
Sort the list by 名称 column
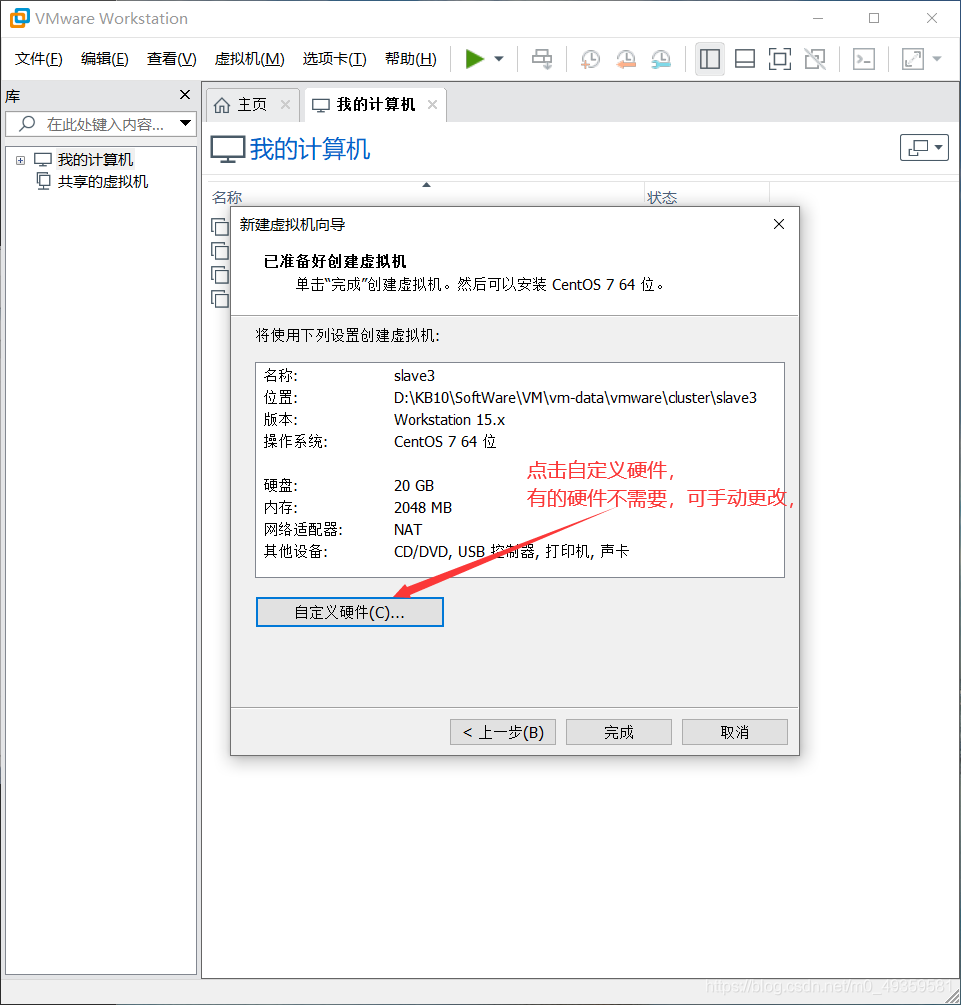(227, 197)
